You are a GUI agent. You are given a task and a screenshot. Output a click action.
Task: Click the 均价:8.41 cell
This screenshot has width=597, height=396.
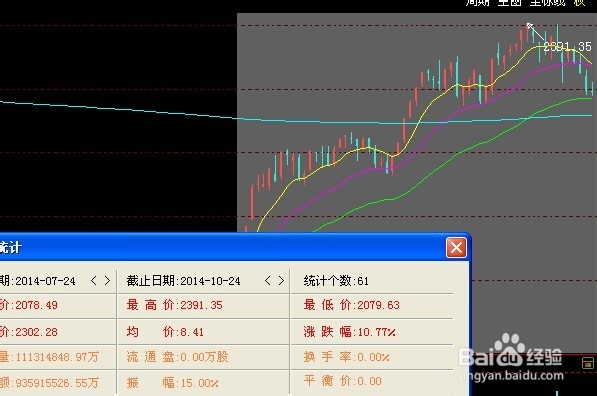pos(165,332)
